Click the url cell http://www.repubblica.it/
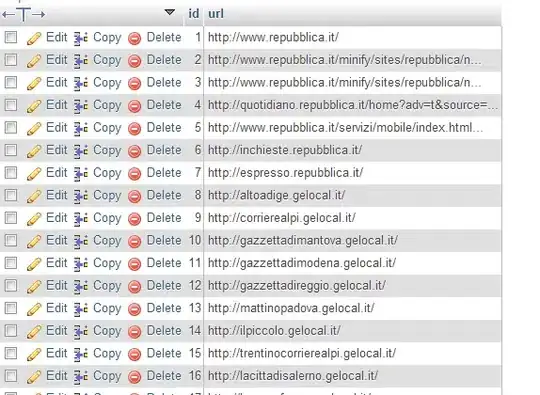540x395 pixels. coord(352,37)
